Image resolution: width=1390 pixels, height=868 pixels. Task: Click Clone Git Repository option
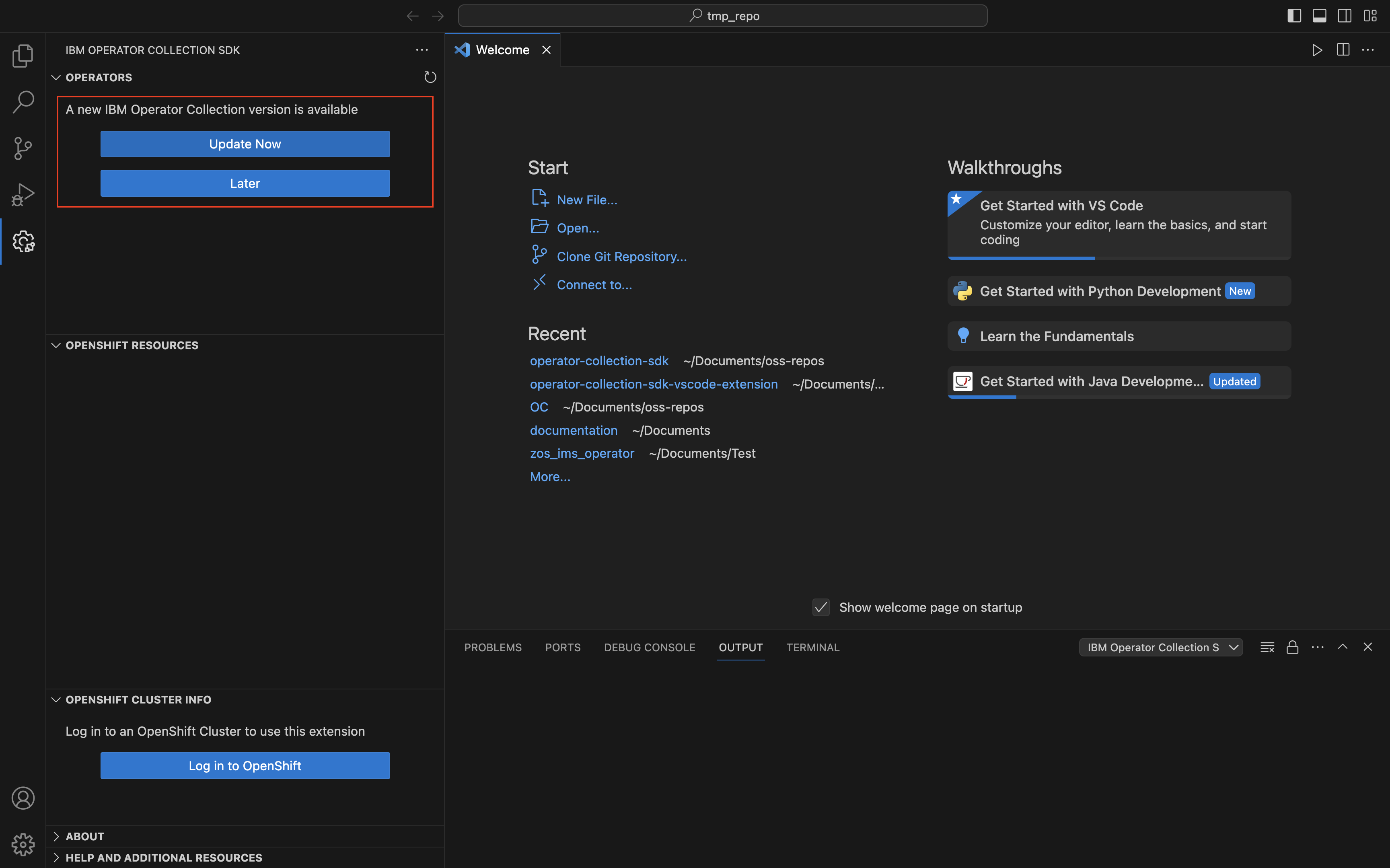[622, 256]
